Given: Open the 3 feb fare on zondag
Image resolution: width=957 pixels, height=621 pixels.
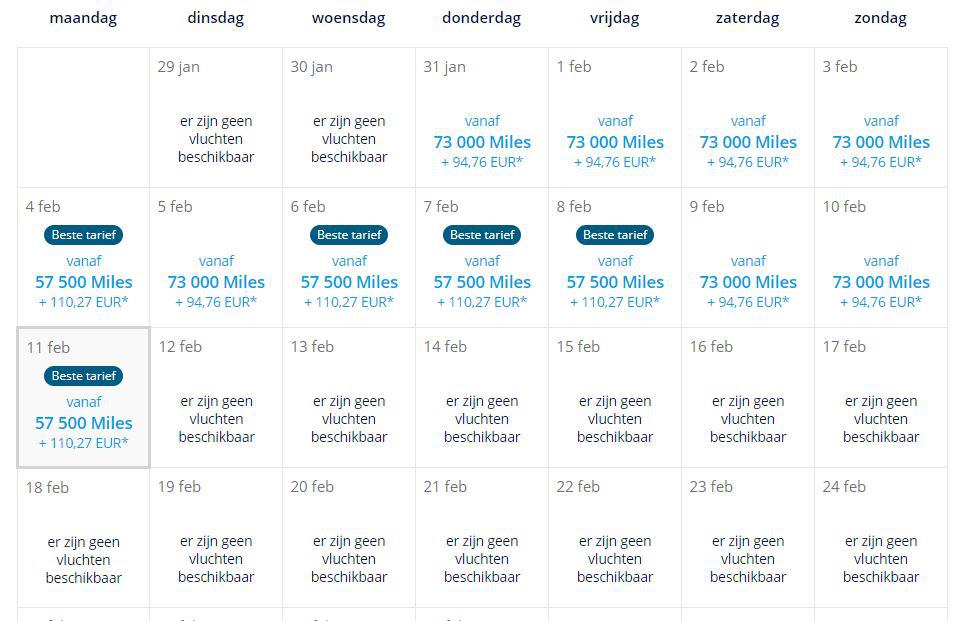Looking at the screenshot, I should coord(881,142).
